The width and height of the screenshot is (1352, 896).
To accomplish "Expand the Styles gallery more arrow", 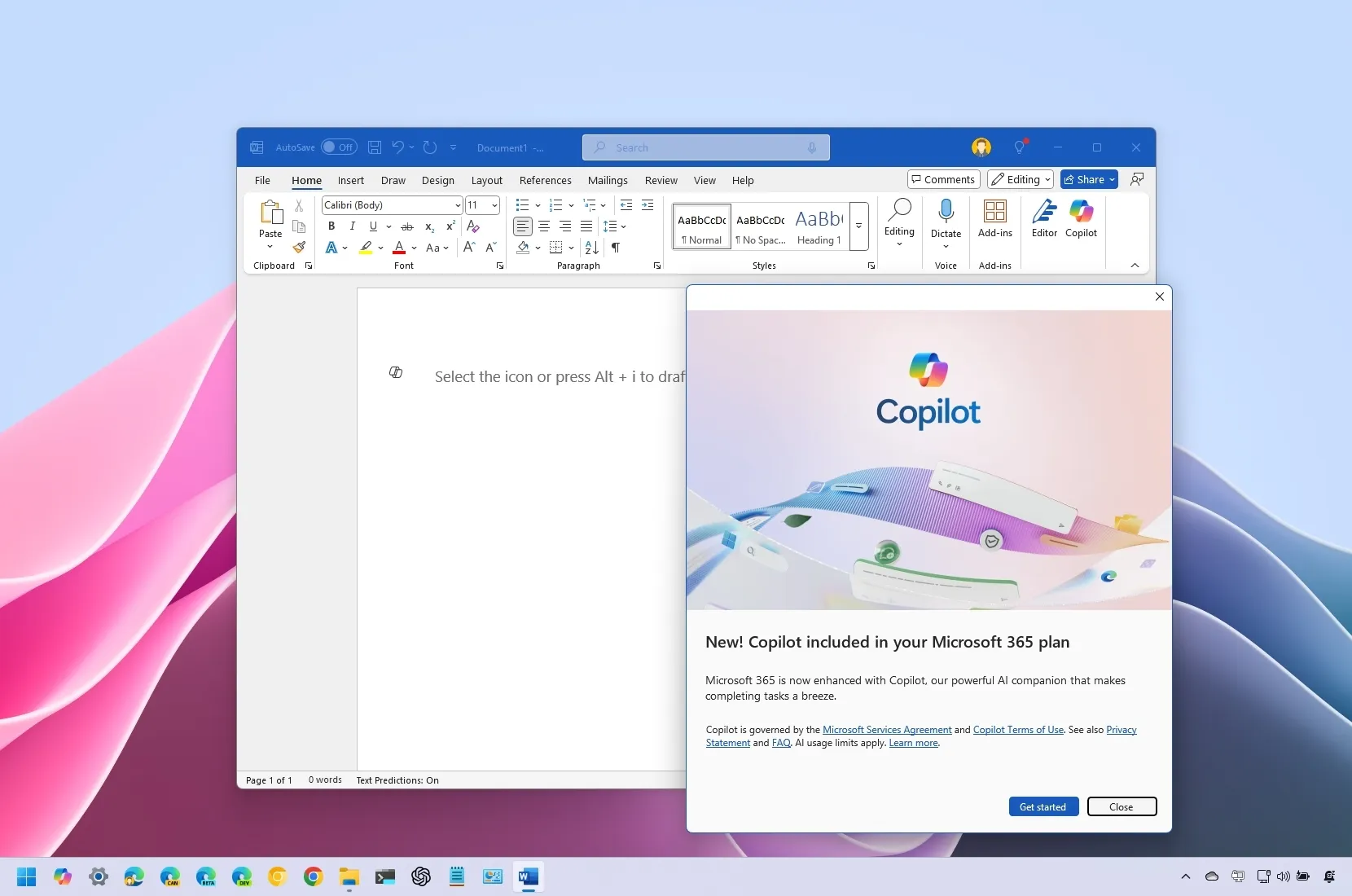I will click(x=858, y=226).
